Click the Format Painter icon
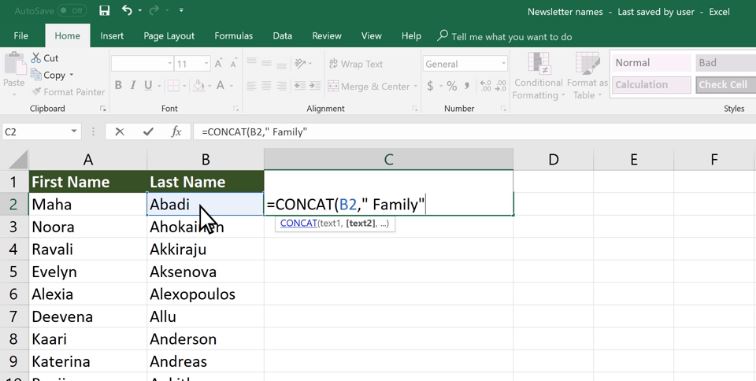This screenshot has width=756, height=381. 37,92
